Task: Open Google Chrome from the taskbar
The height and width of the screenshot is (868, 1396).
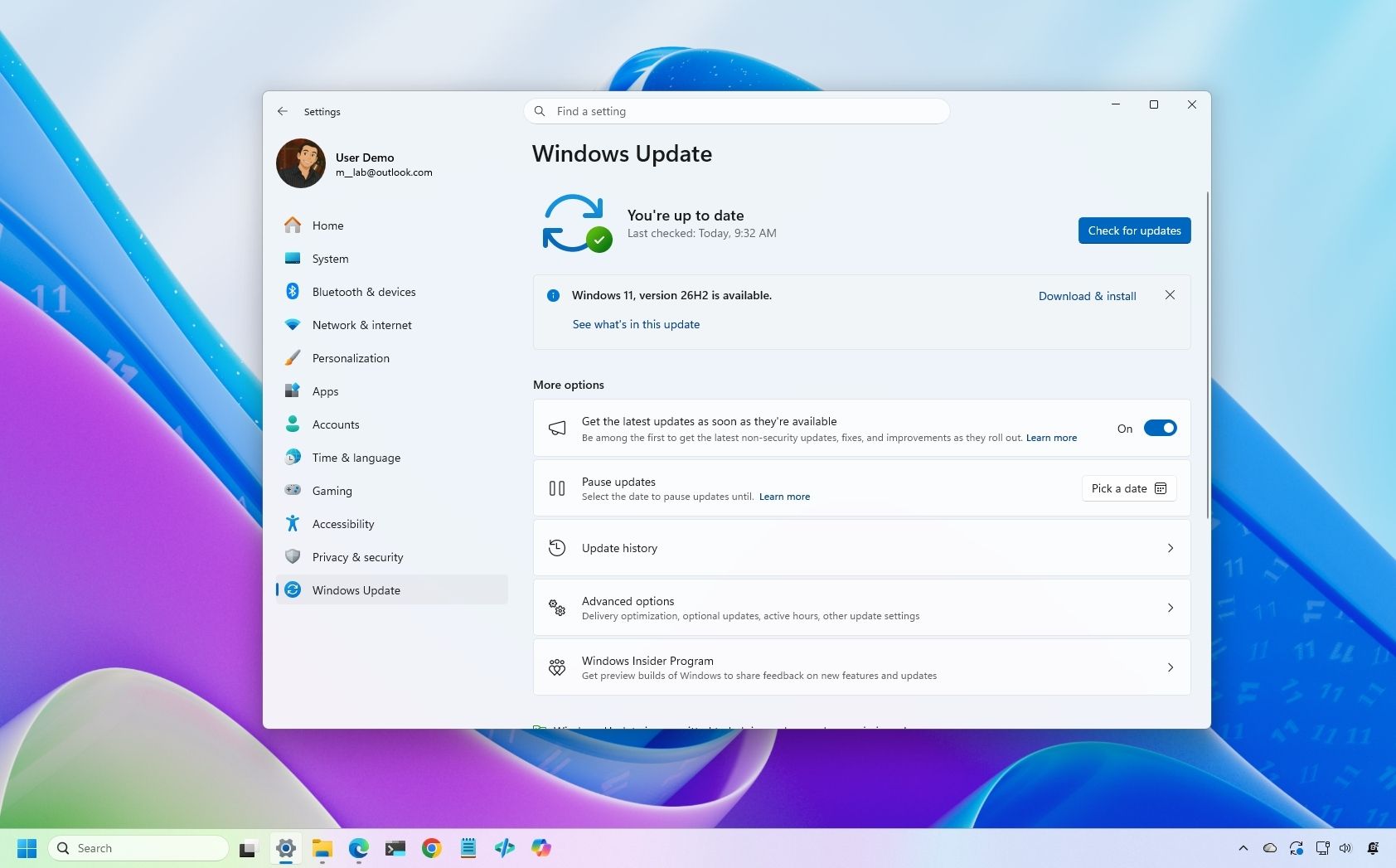Action: tap(431, 848)
